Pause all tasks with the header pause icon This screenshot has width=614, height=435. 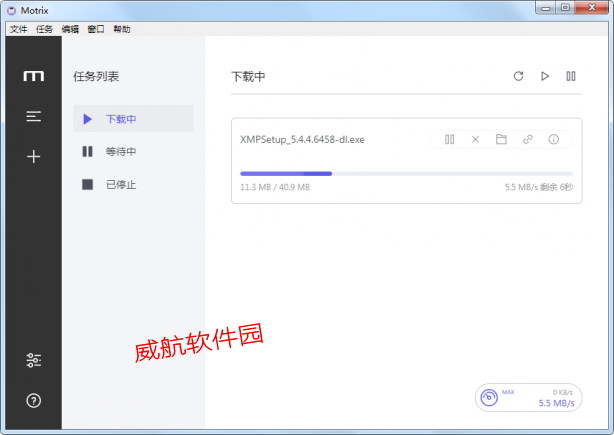571,76
